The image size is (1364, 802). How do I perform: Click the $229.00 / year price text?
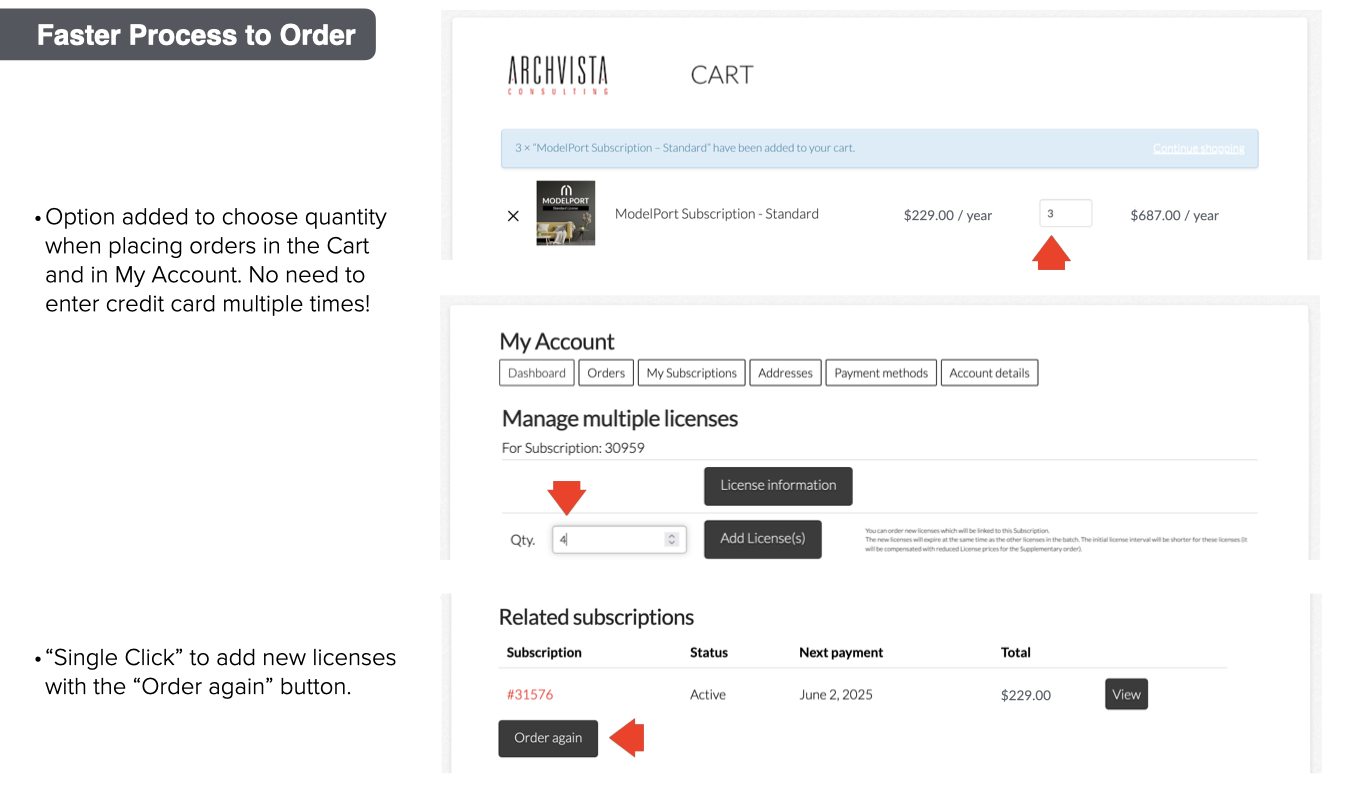pos(948,215)
